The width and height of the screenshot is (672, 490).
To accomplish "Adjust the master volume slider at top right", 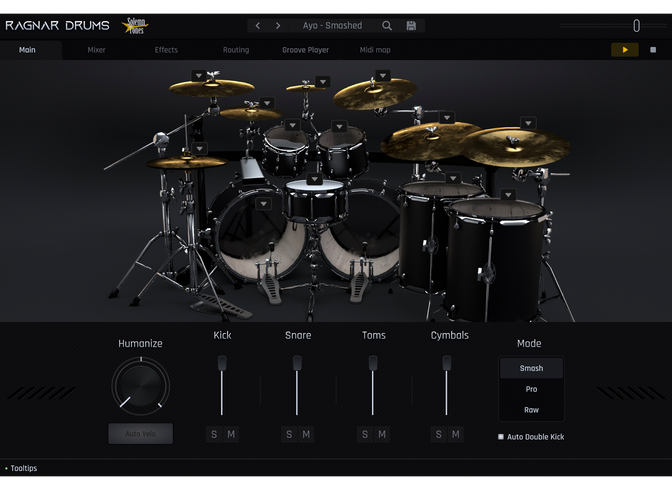I will tap(636, 26).
